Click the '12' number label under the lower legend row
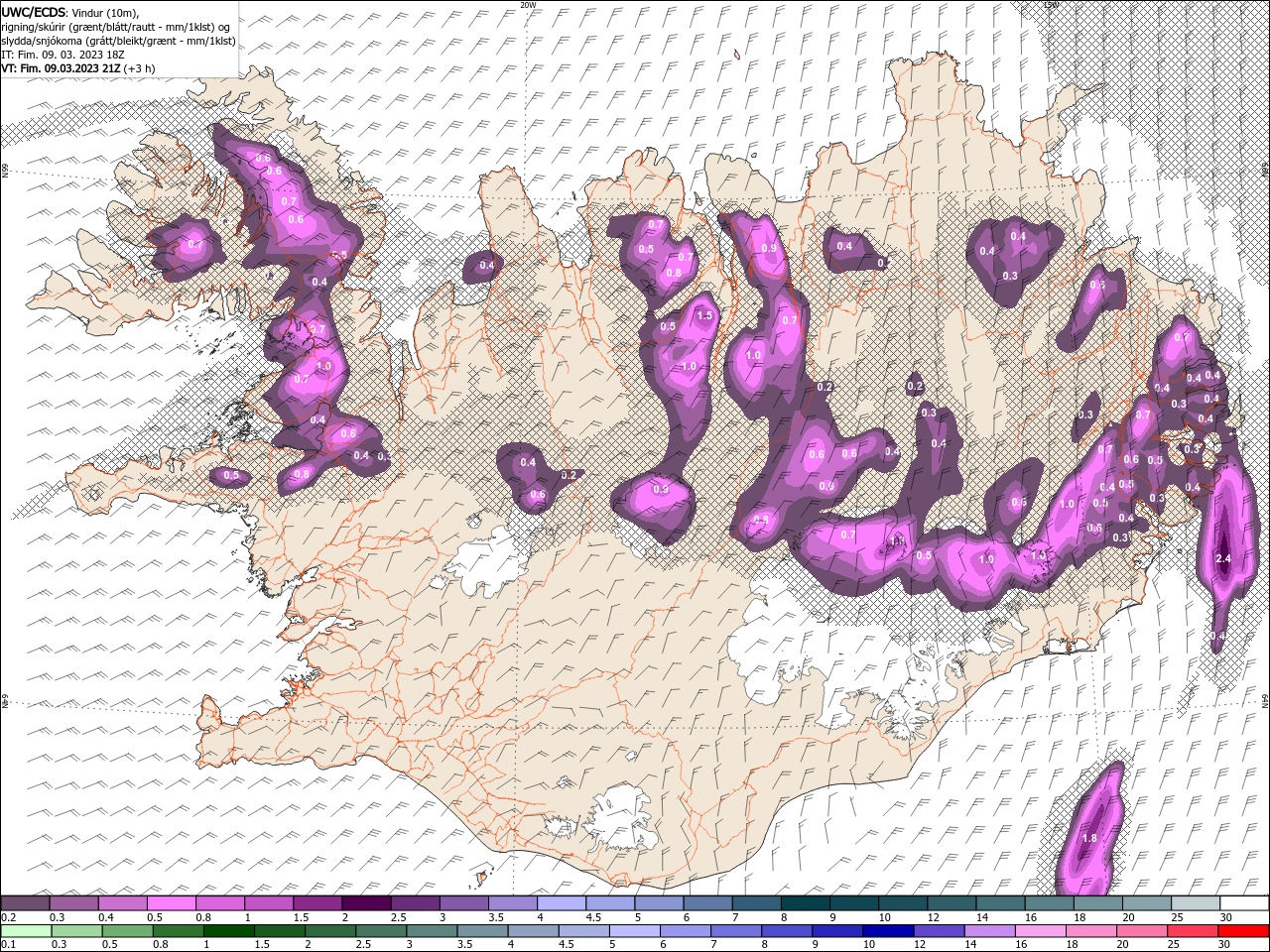Screen dimensions: 1270x952 click(921, 944)
